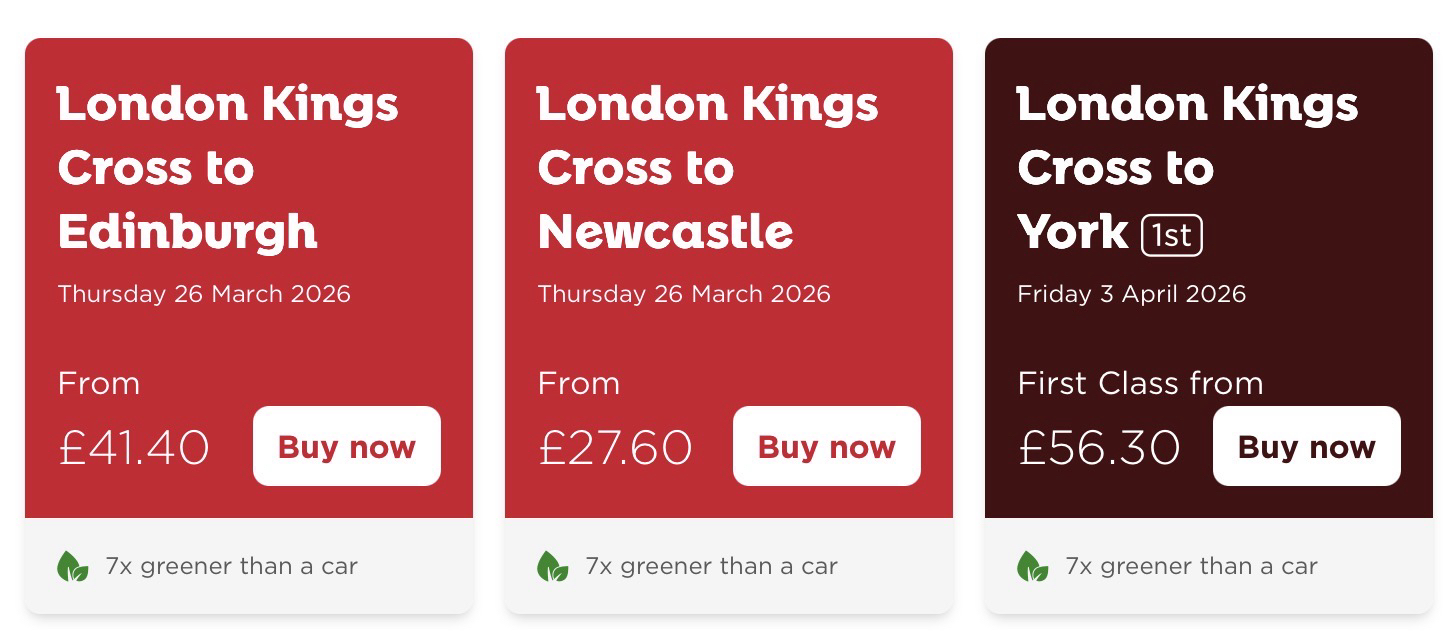Click the Friday 3 April 2026 date

pos(1131,294)
